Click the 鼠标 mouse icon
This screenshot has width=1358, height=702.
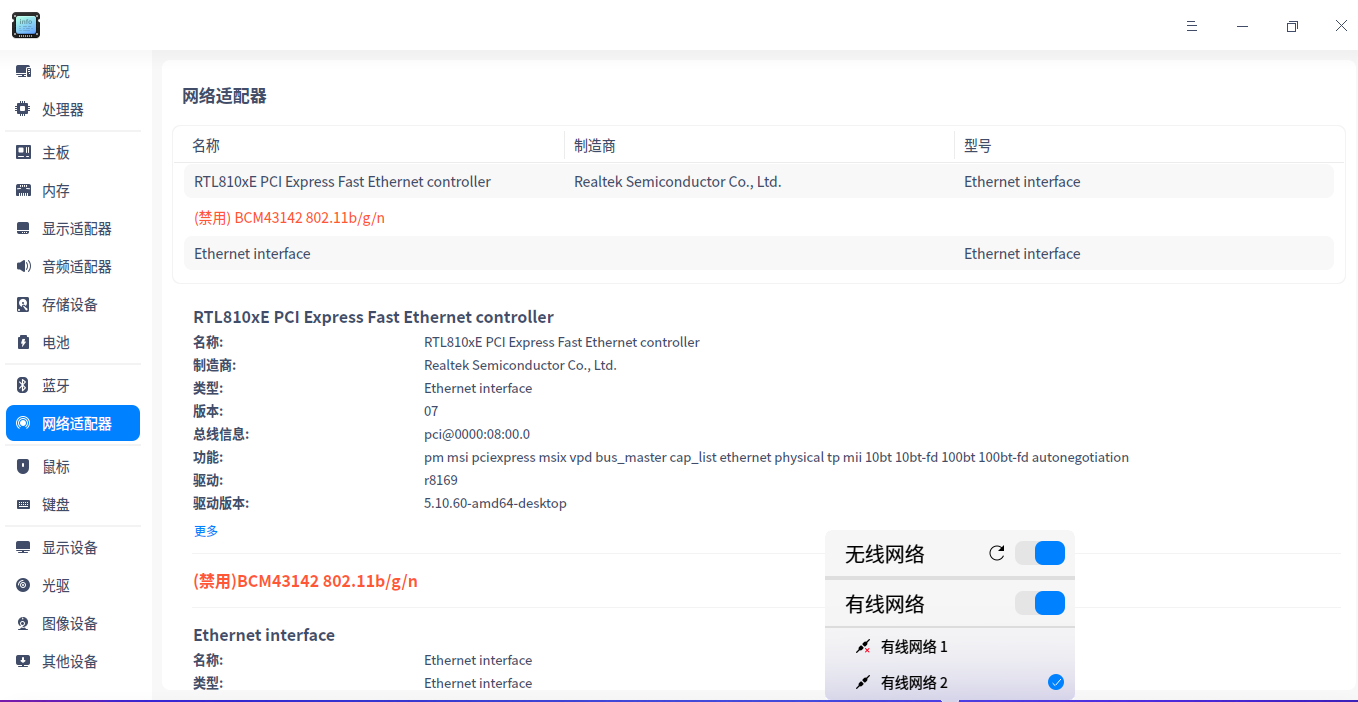(23, 467)
